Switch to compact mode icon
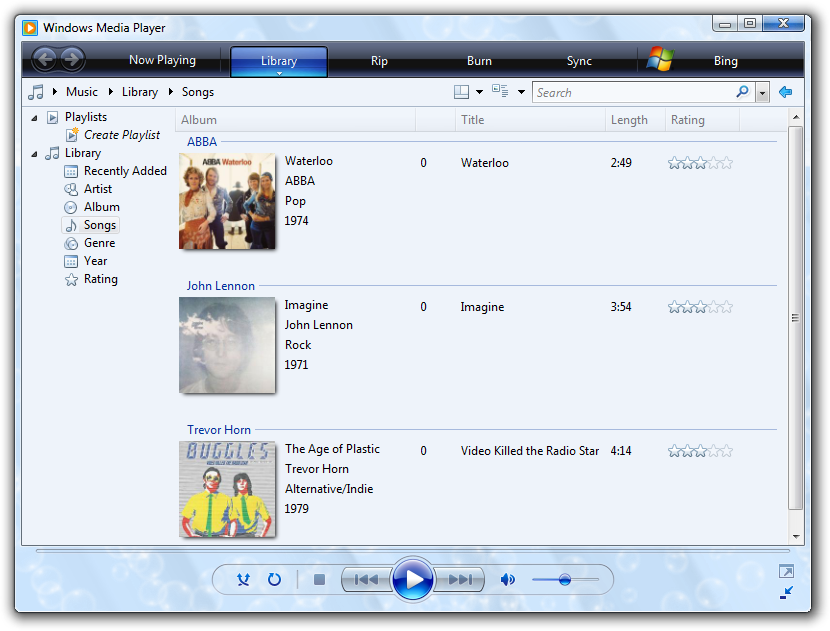Viewport: 830px width, 631px height. click(786, 593)
